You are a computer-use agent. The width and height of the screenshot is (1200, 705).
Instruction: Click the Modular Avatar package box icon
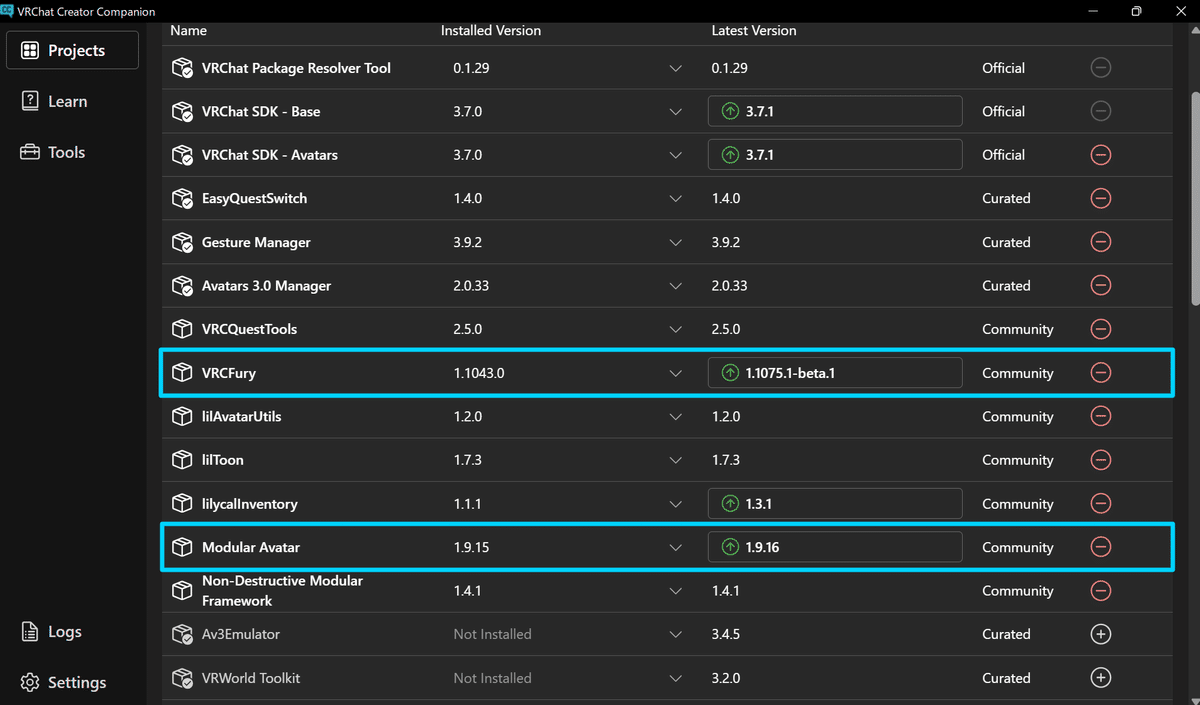pos(182,547)
